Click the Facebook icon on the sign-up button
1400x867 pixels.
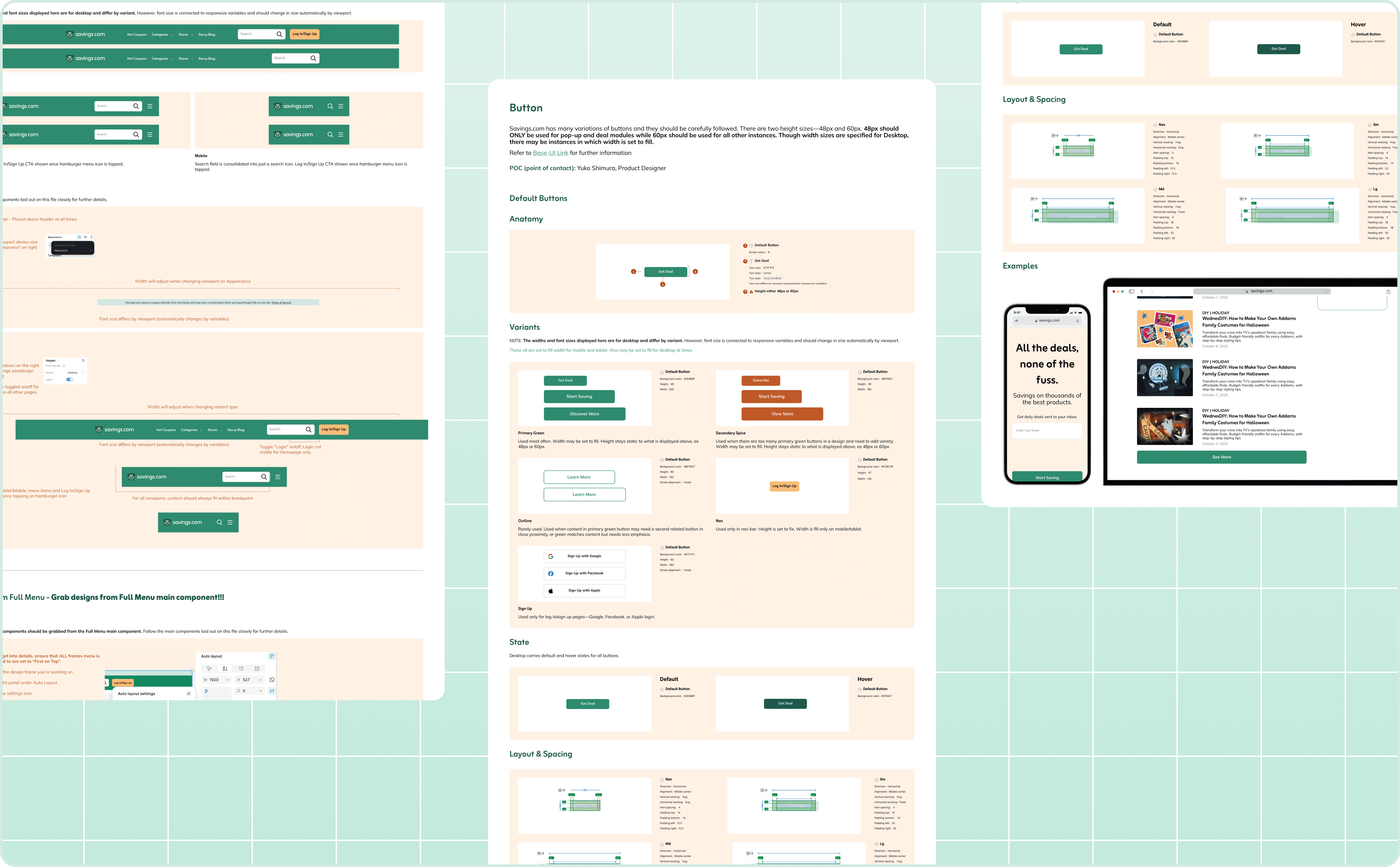(x=550, y=574)
